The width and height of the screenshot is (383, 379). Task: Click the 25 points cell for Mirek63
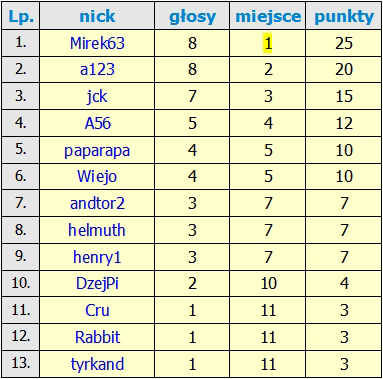click(344, 43)
